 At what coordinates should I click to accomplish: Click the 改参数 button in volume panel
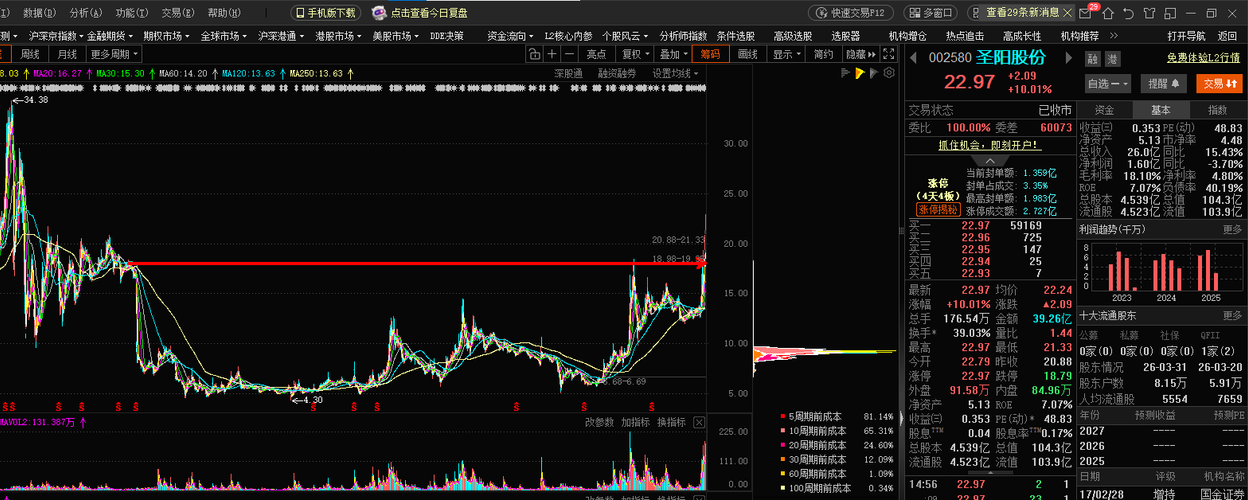click(599, 422)
